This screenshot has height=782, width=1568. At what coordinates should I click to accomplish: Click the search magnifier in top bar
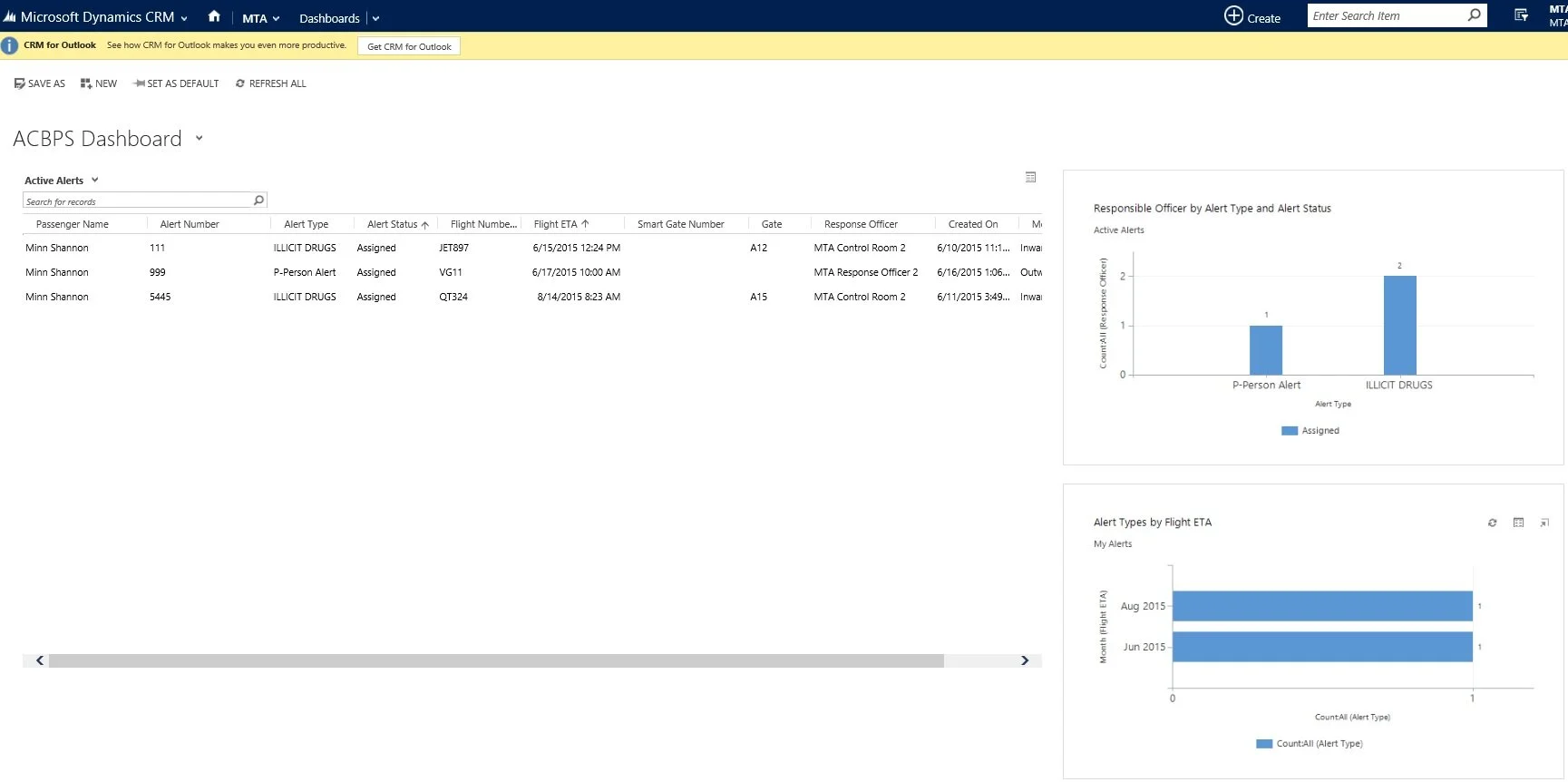pyautogui.click(x=1474, y=15)
